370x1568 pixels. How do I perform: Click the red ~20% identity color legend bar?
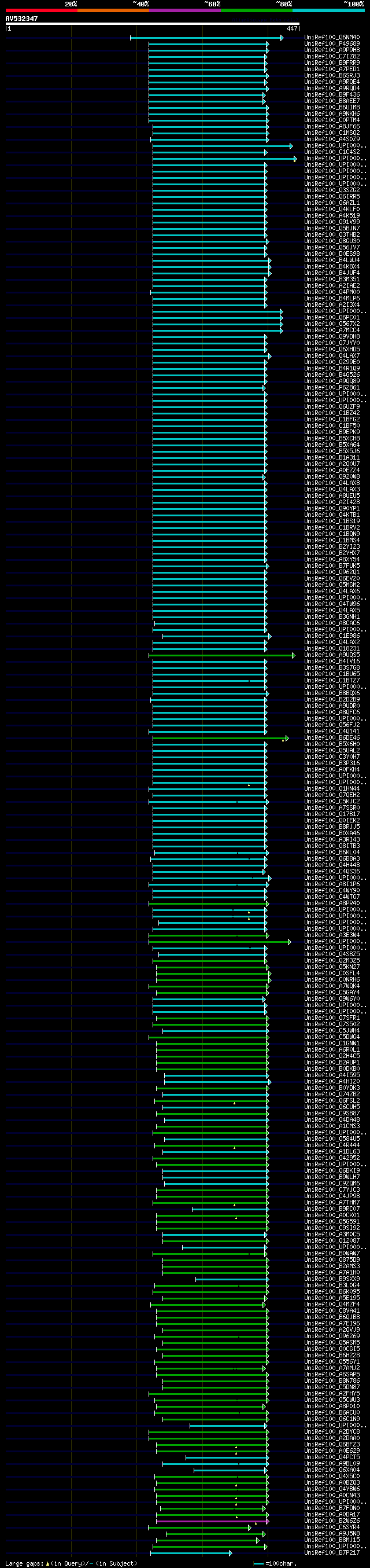tap(41, 10)
